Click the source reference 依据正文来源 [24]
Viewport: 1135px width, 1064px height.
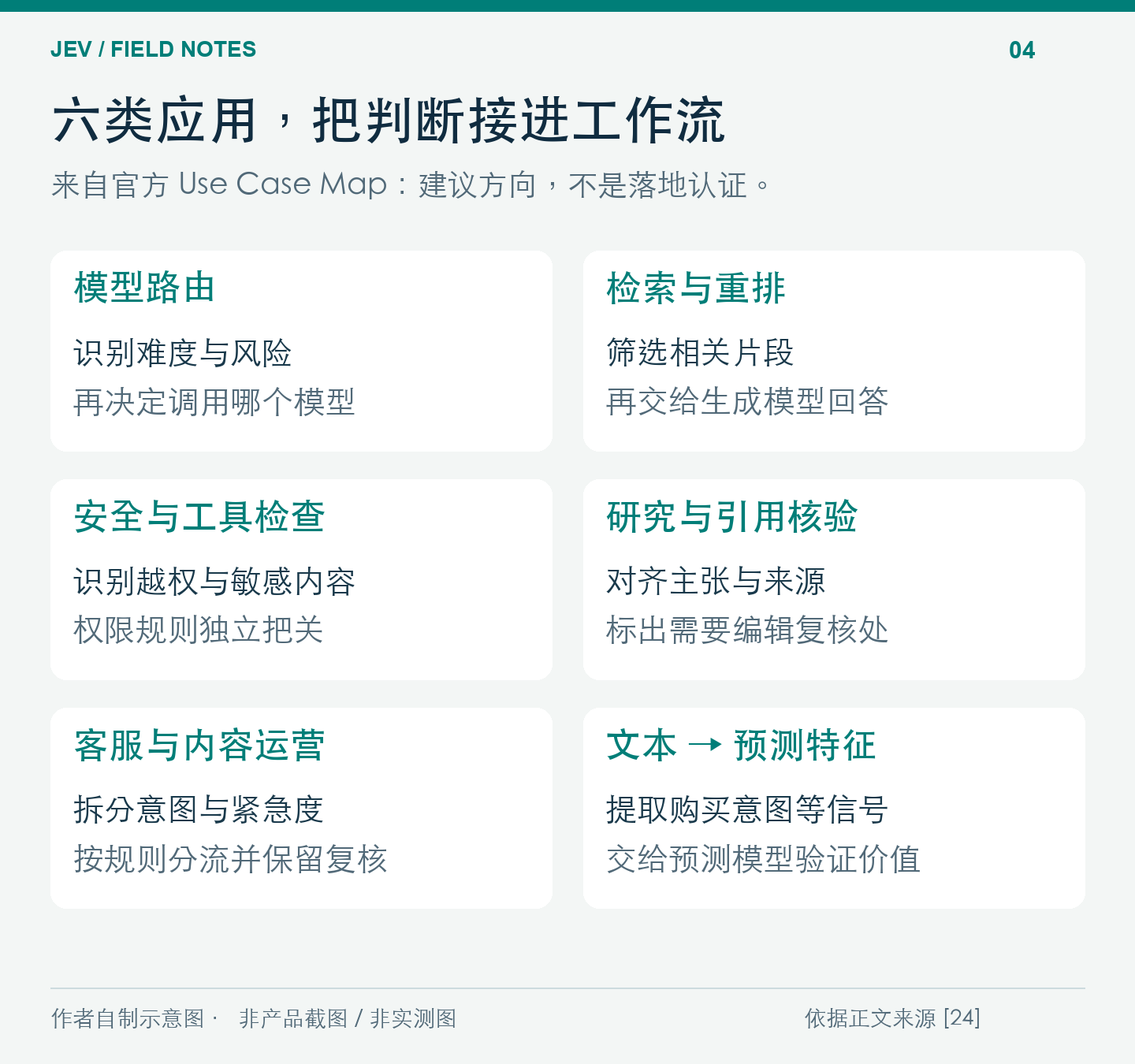[892, 1018]
